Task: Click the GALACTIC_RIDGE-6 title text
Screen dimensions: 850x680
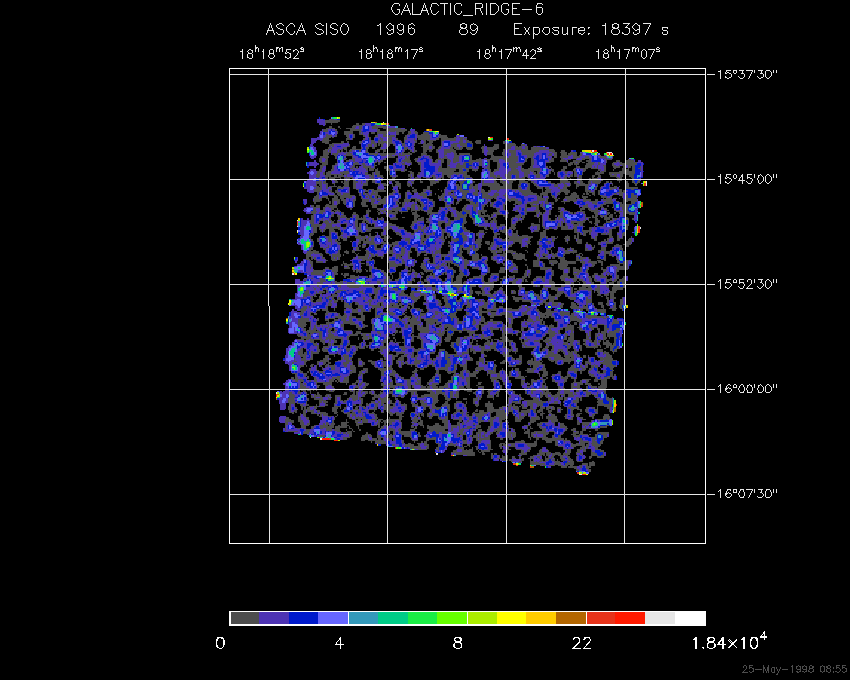Action: [467, 9]
